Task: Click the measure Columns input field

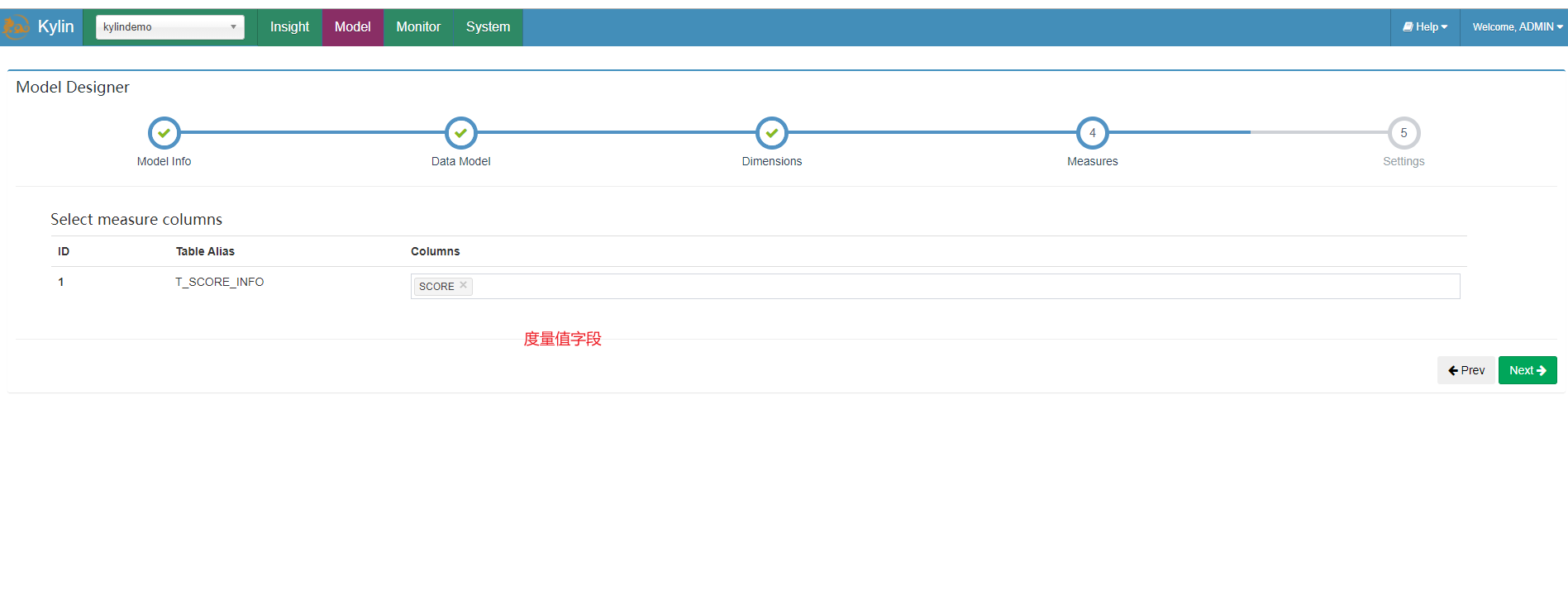Action: click(935, 286)
